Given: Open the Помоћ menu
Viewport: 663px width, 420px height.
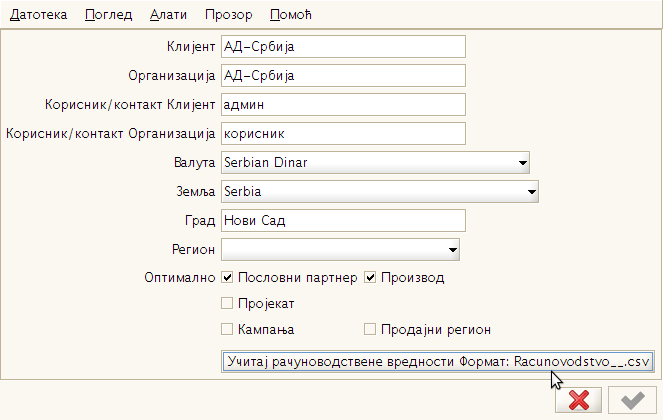Looking at the screenshot, I should click(x=291, y=16).
